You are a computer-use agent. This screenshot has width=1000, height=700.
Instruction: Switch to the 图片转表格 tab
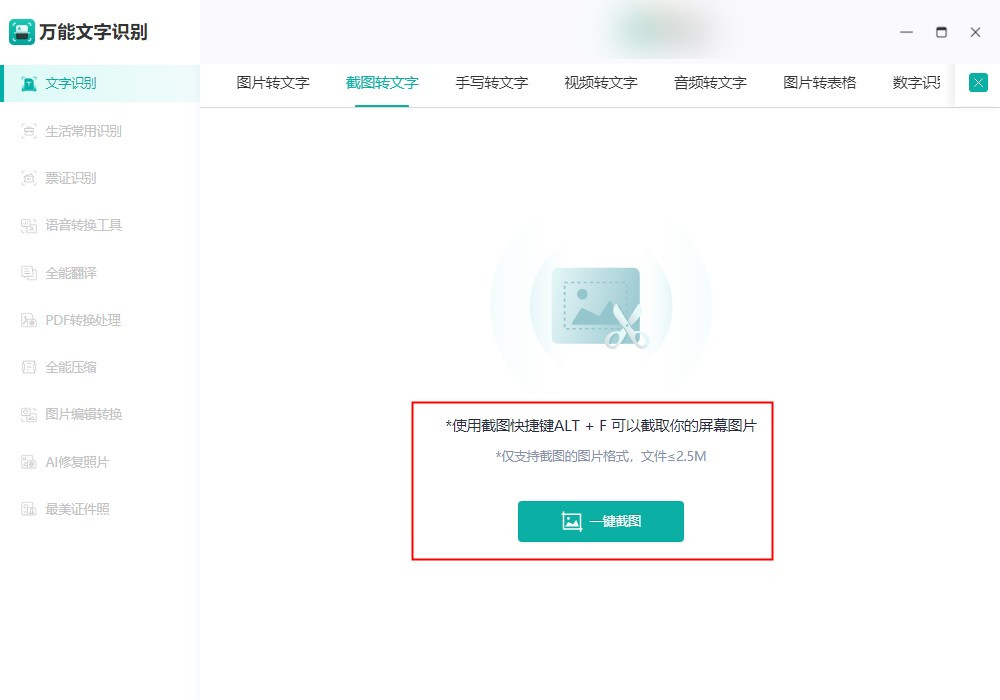(819, 84)
